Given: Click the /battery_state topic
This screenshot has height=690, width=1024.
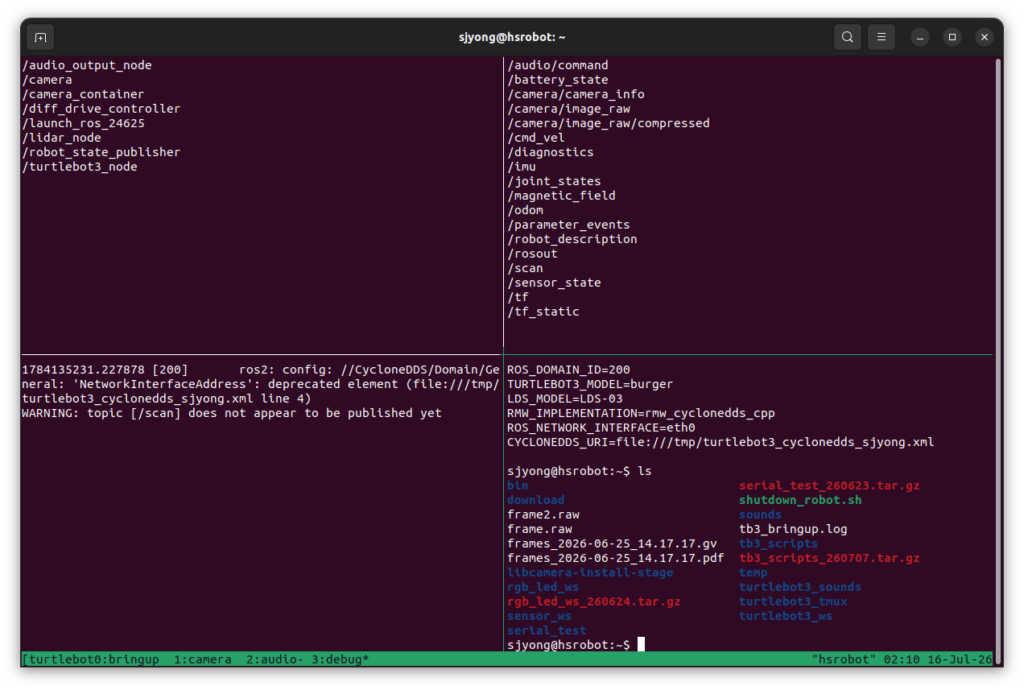Looking at the screenshot, I should tap(558, 80).
